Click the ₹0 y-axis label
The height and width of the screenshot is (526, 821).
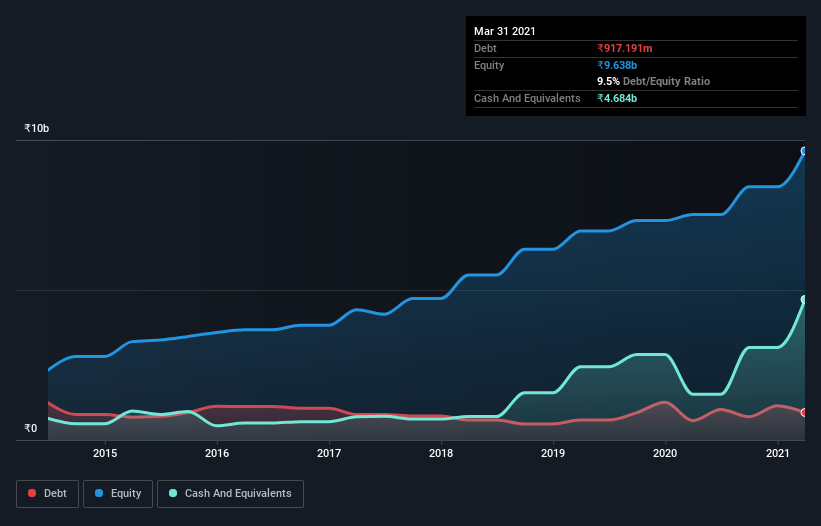click(x=31, y=428)
